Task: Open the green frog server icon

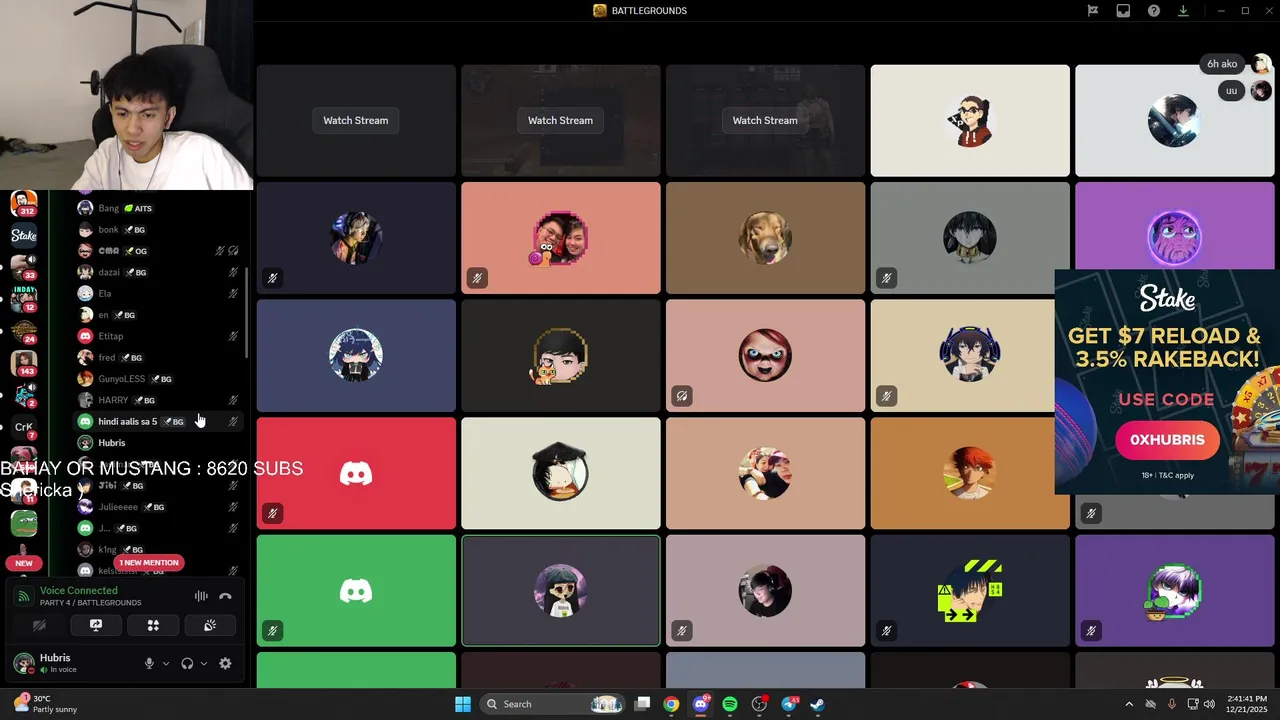Action: (24, 523)
